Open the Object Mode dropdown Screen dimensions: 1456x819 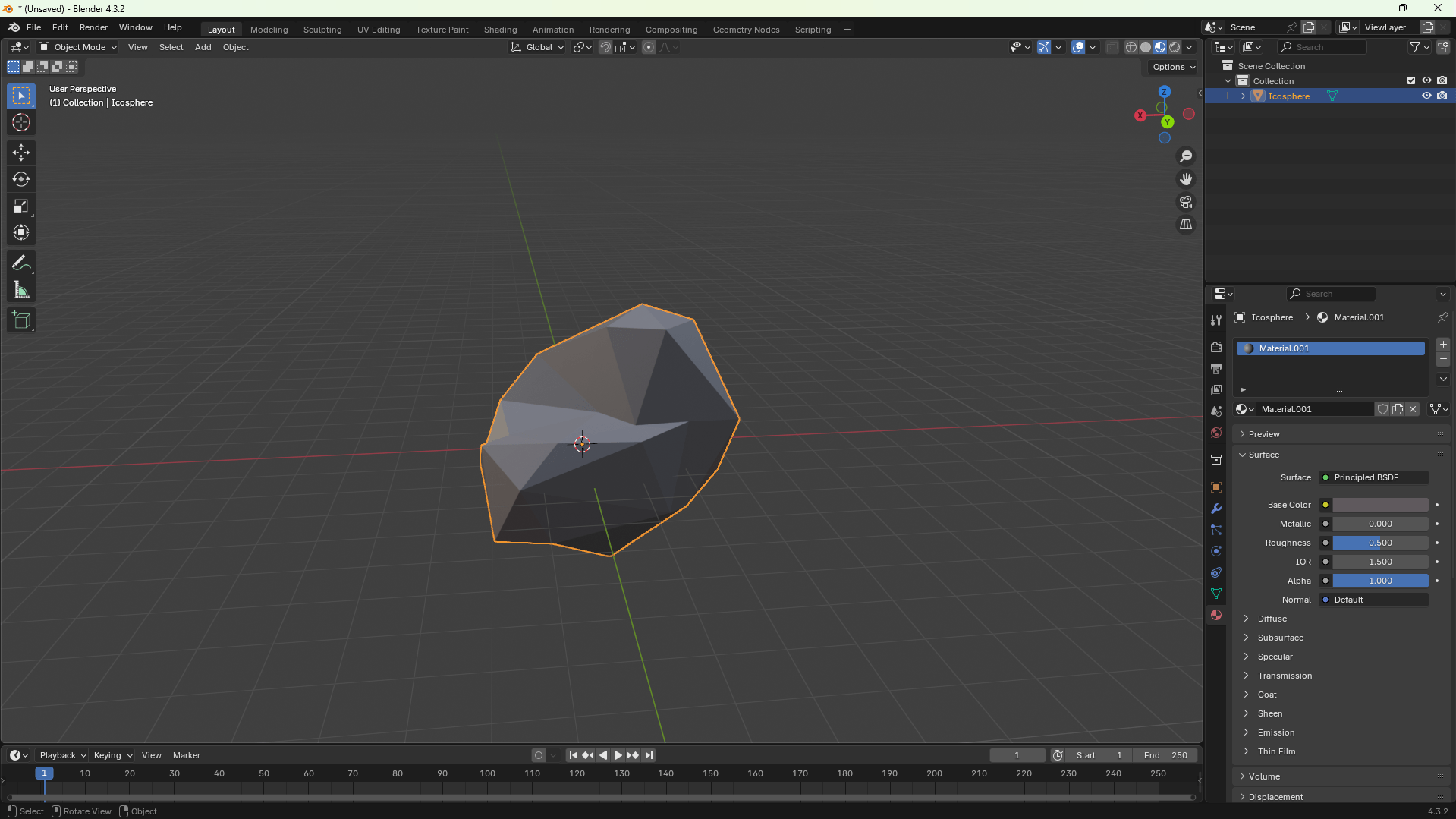[x=78, y=47]
